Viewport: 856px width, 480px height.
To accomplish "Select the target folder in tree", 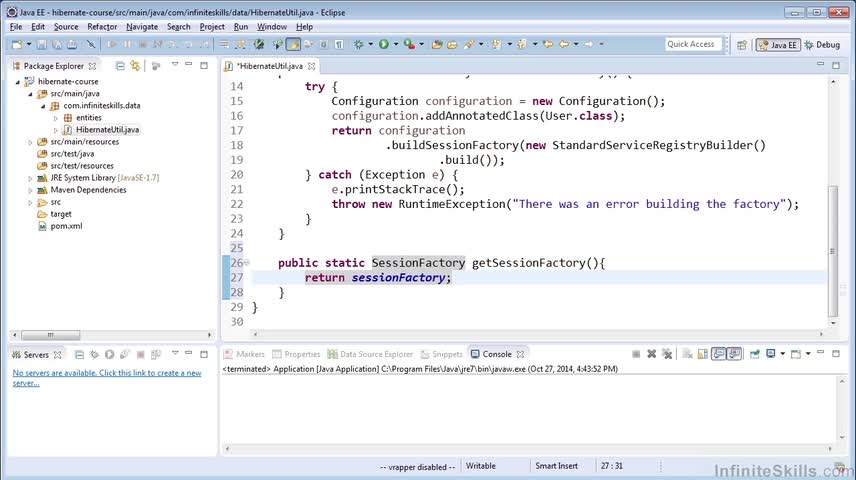I will pos(61,214).
